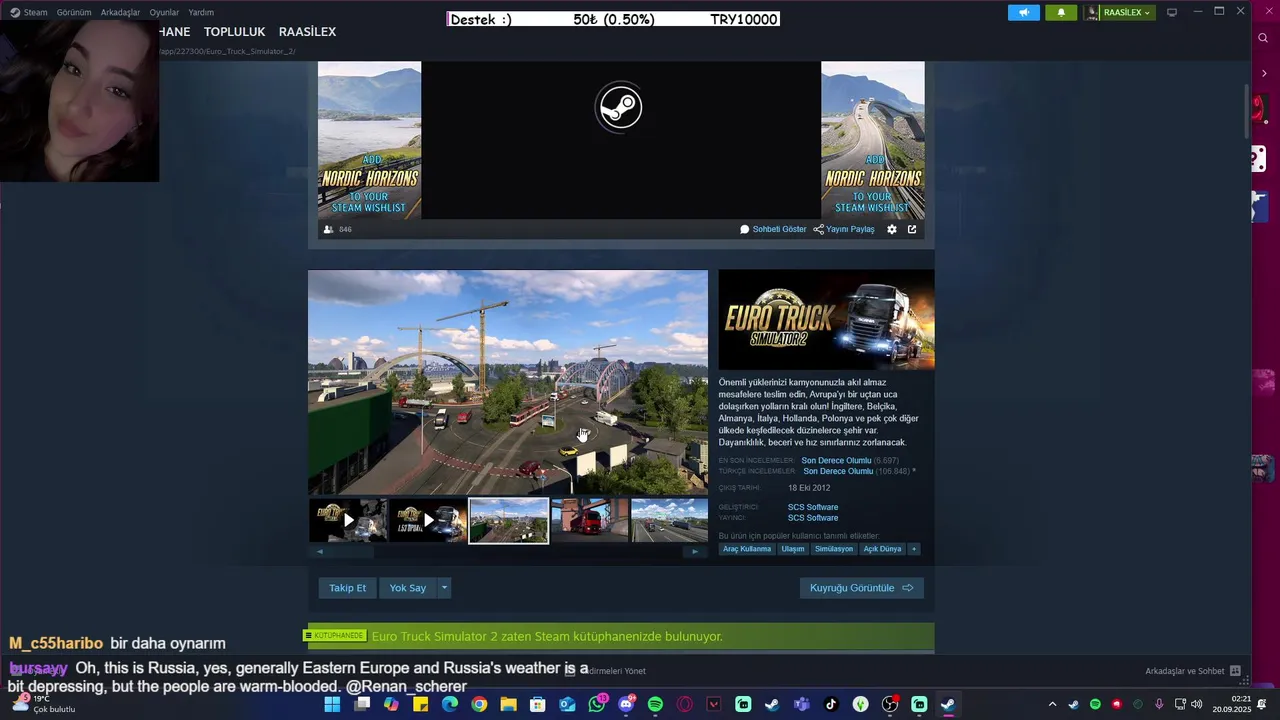Screen dimensions: 1280x720
Task: Open Opera GX from the taskbar
Action: 685,705
